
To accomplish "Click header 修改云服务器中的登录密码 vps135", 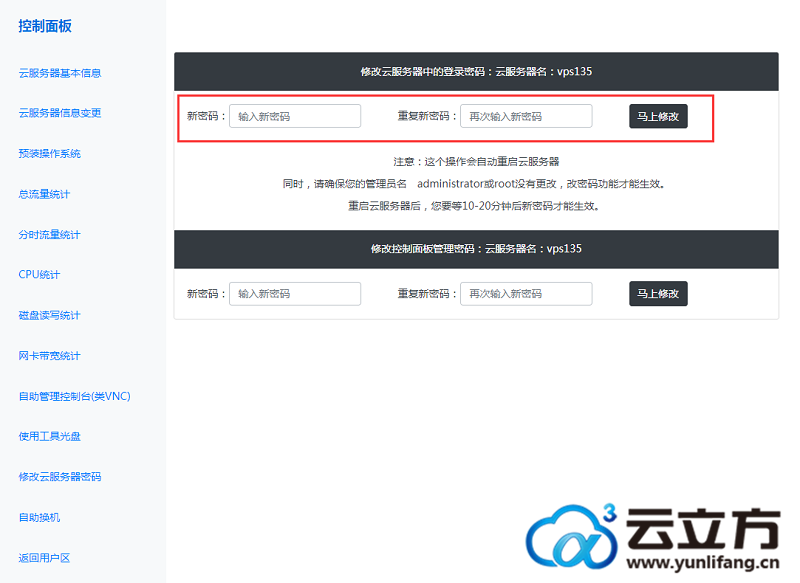I will pyautogui.click(x=476, y=71).
